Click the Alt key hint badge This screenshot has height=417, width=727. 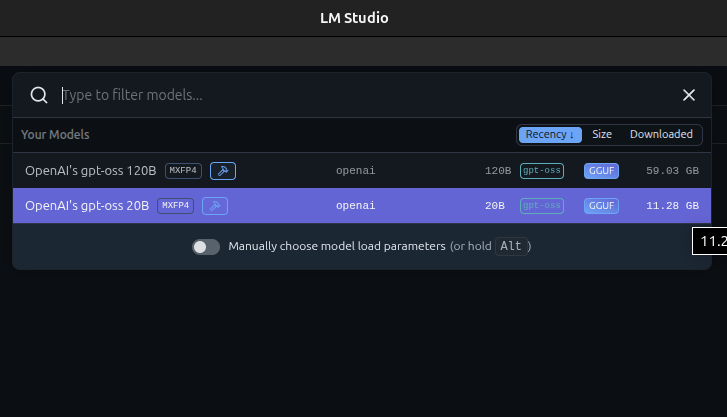click(511, 246)
